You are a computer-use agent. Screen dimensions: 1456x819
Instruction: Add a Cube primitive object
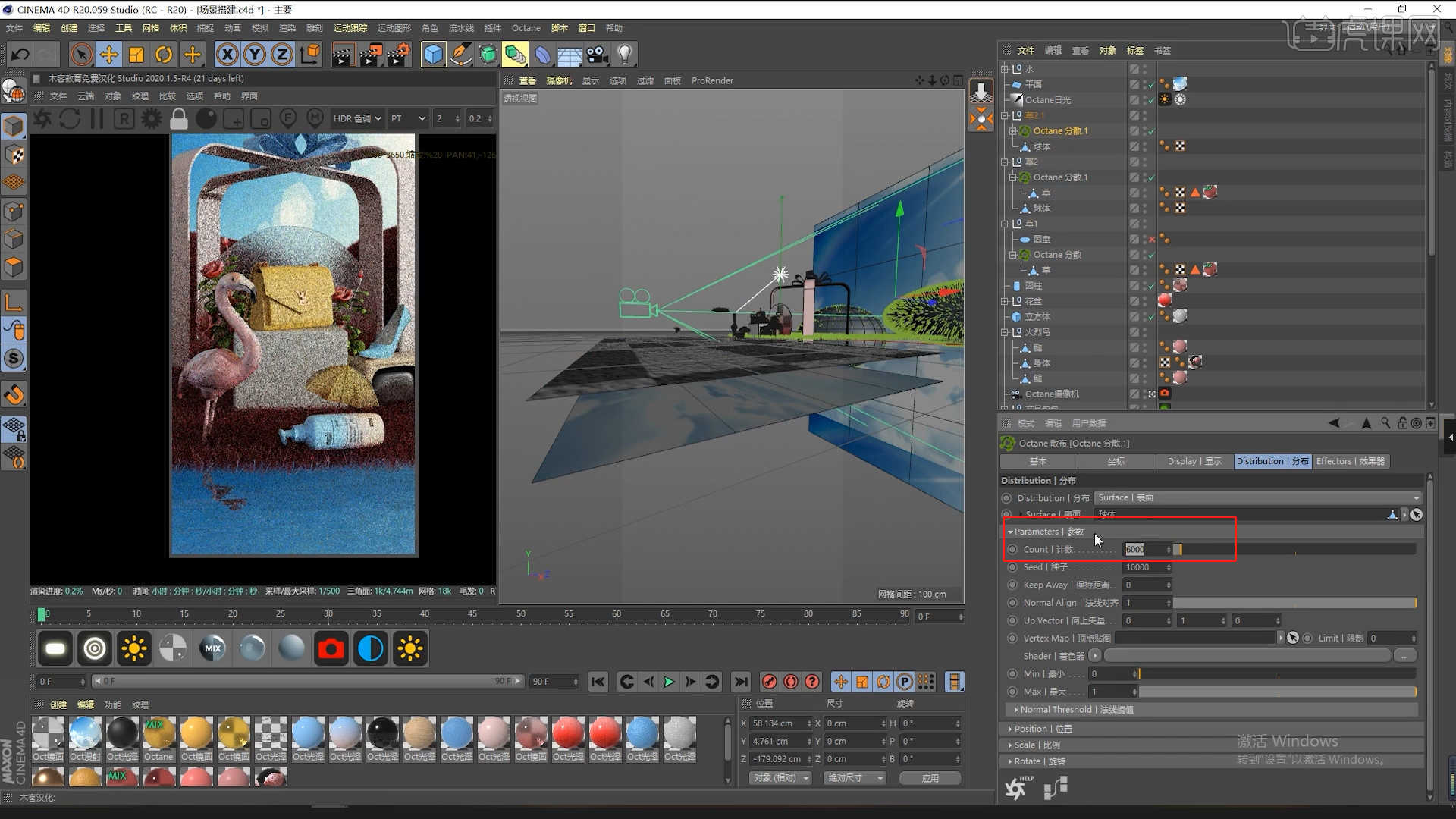coord(433,55)
